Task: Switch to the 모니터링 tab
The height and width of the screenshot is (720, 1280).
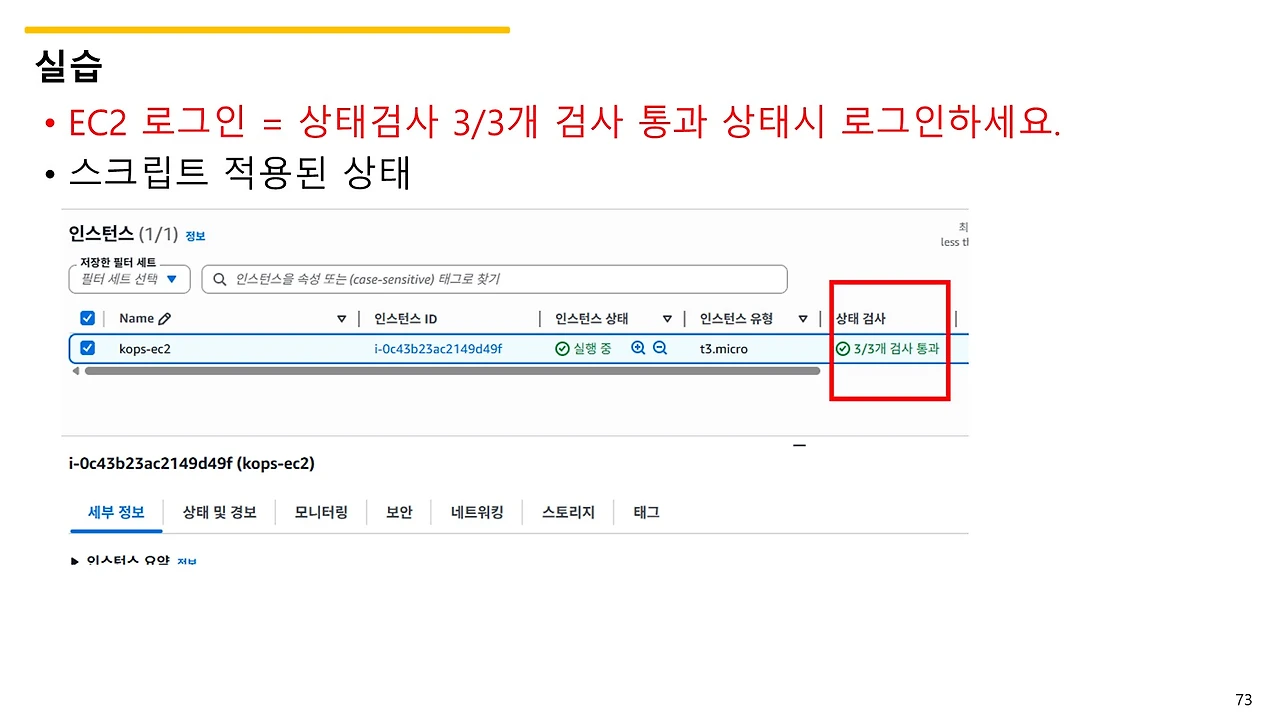Action: click(321, 512)
